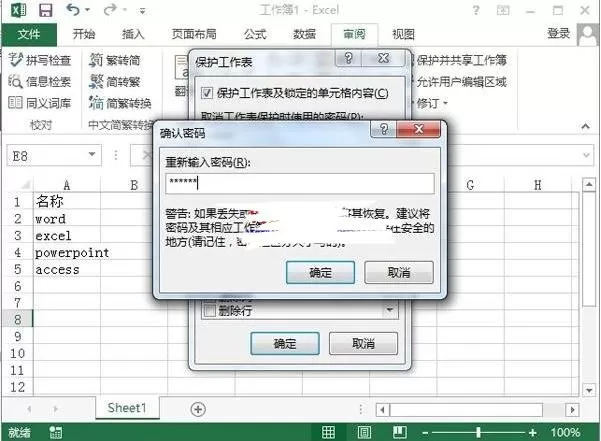Viewport: 601px width, 441px height.
Task: Open help in 确认密码 dialog
Action: point(383,130)
